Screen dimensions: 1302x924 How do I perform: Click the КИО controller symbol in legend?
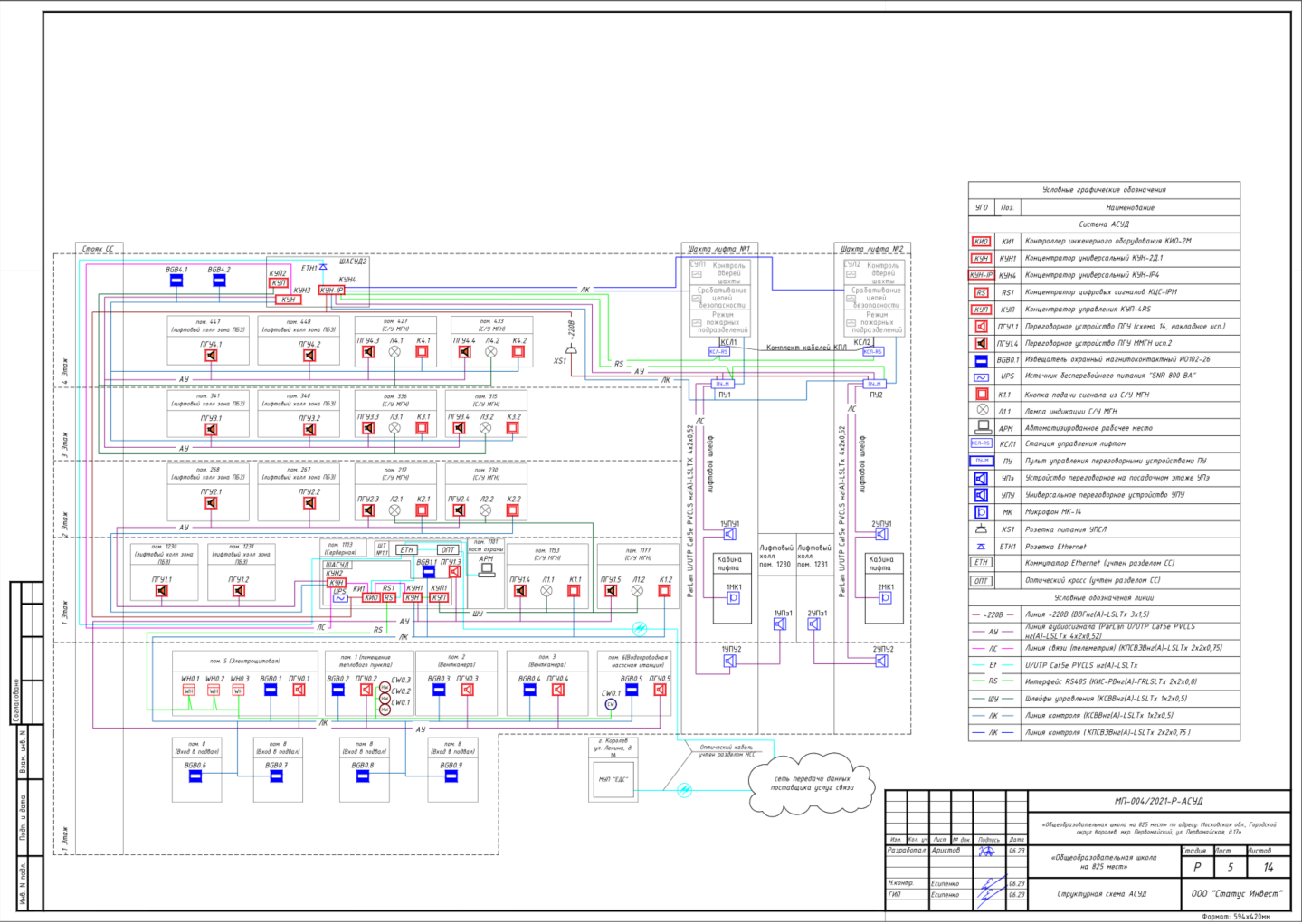coord(981,242)
